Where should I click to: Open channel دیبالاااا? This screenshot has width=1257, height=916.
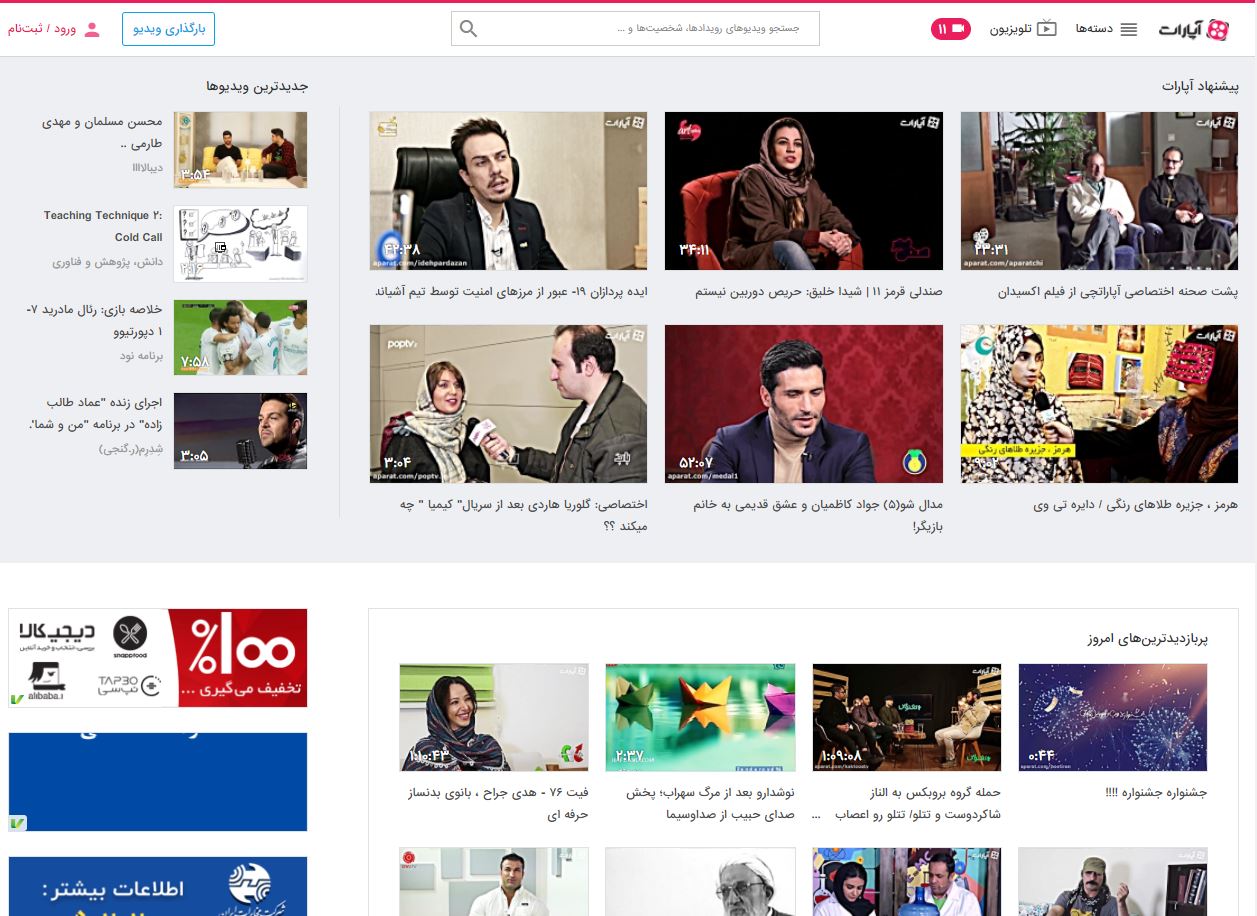[147, 167]
